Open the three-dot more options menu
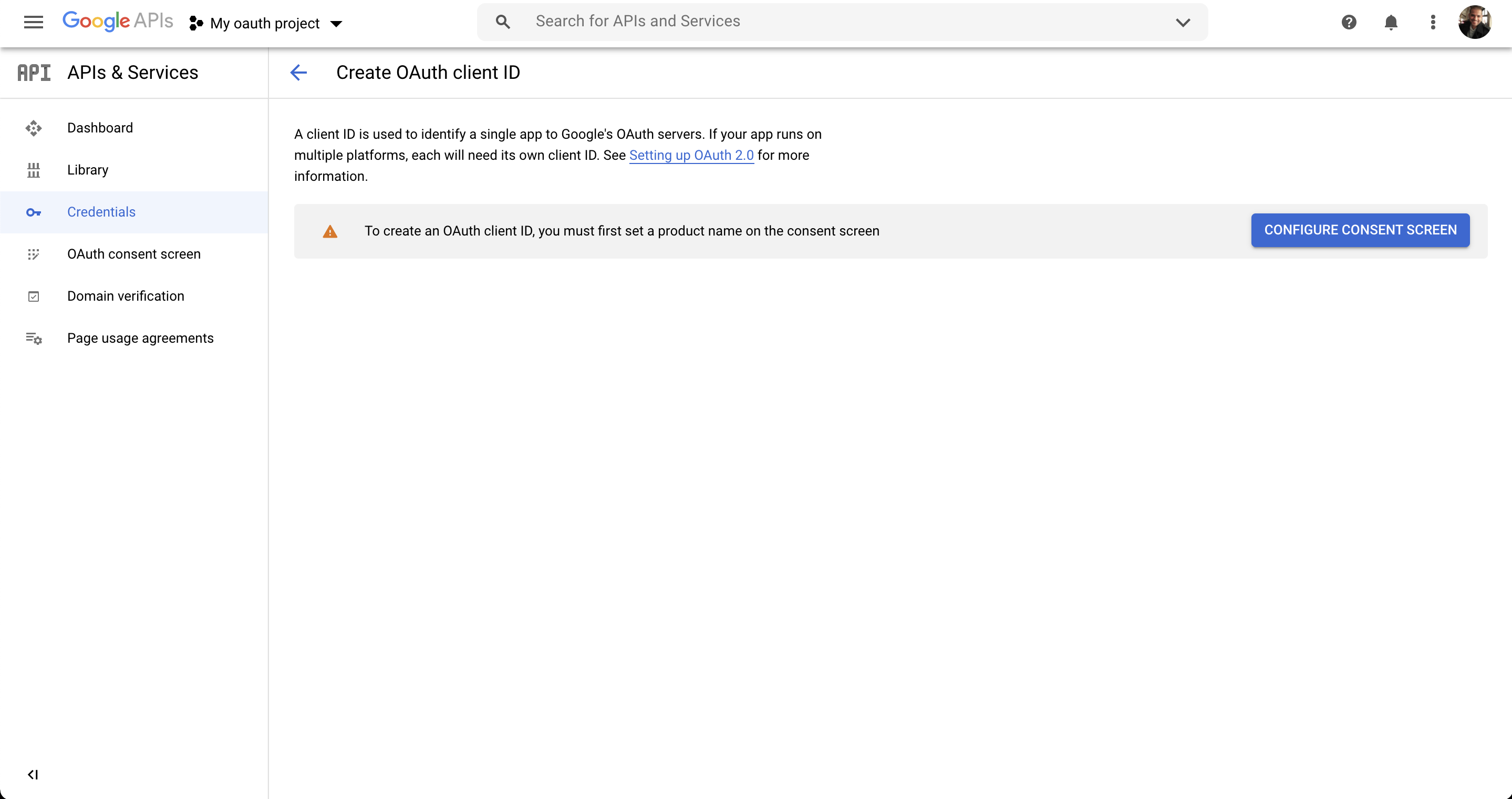1512x799 pixels. pos(1433,22)
